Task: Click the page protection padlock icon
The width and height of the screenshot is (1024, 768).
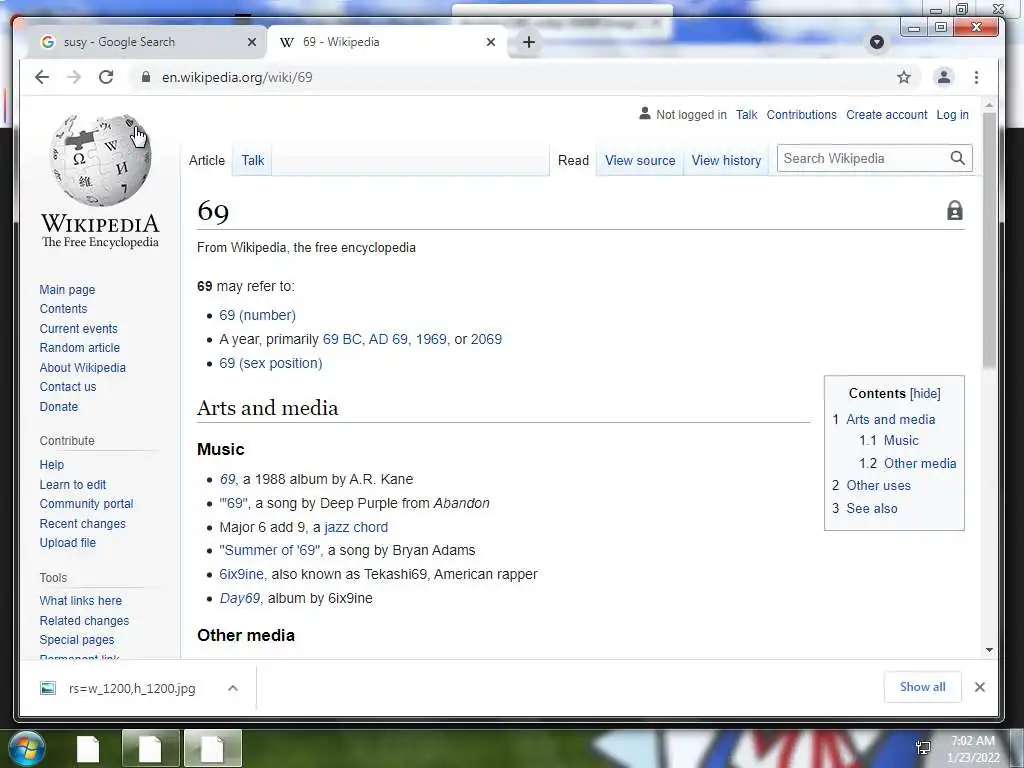Action: pos(955,210)
